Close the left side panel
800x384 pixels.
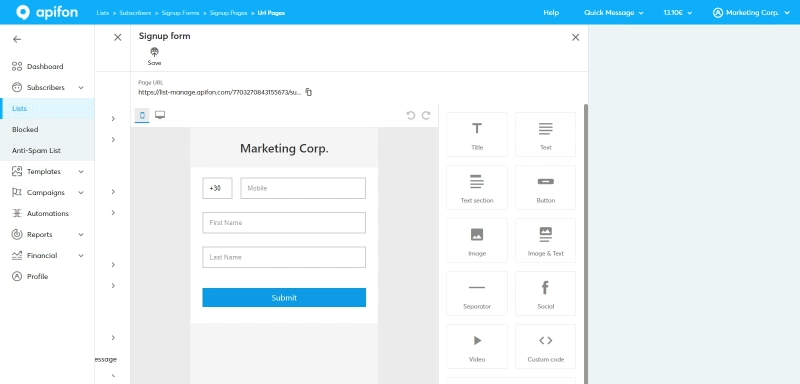click(x=117, y=37)
